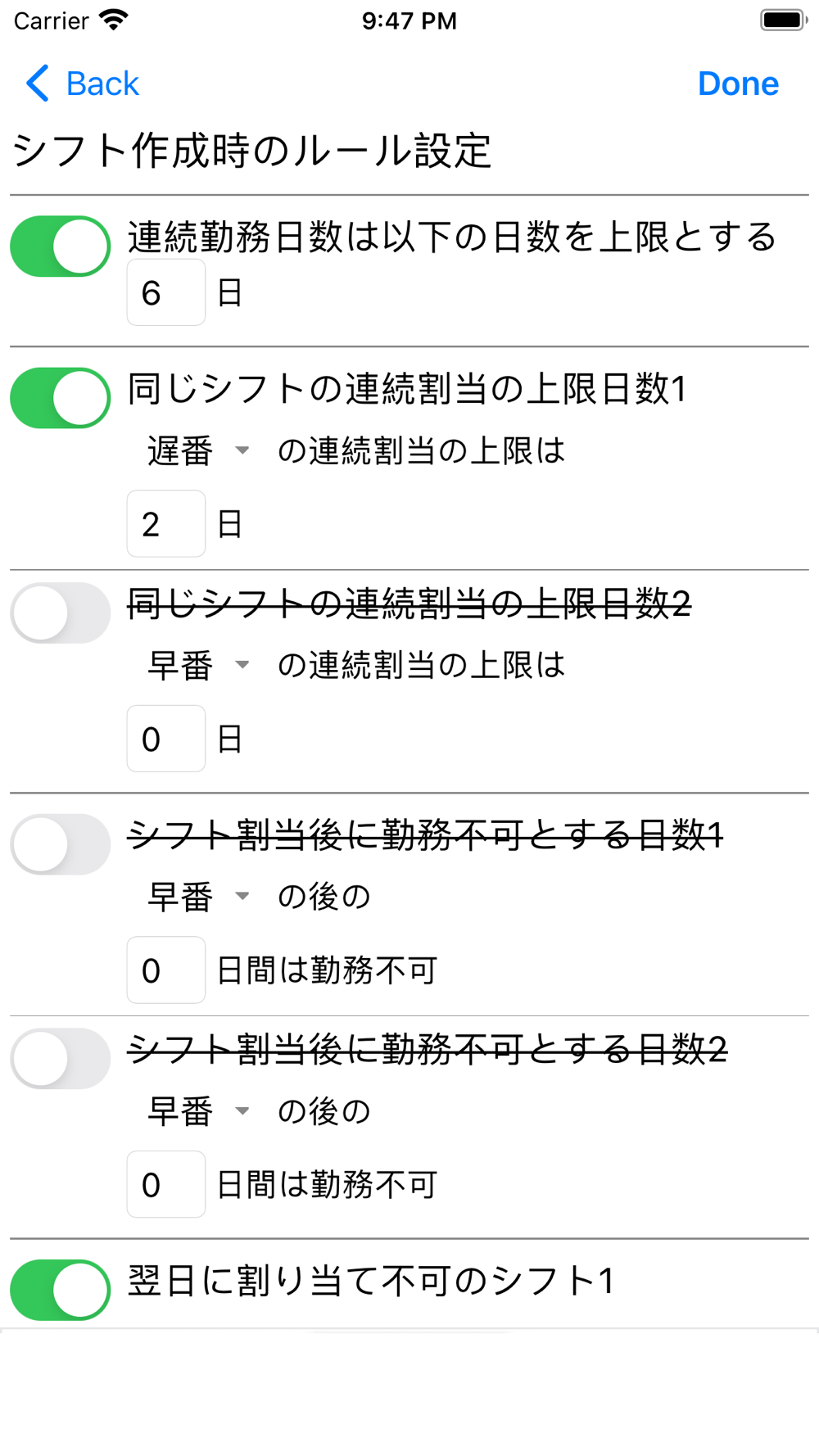Disable the 連続勤務日数 limit toggle
Screen dimensions: 819x1456
(61, 246)
